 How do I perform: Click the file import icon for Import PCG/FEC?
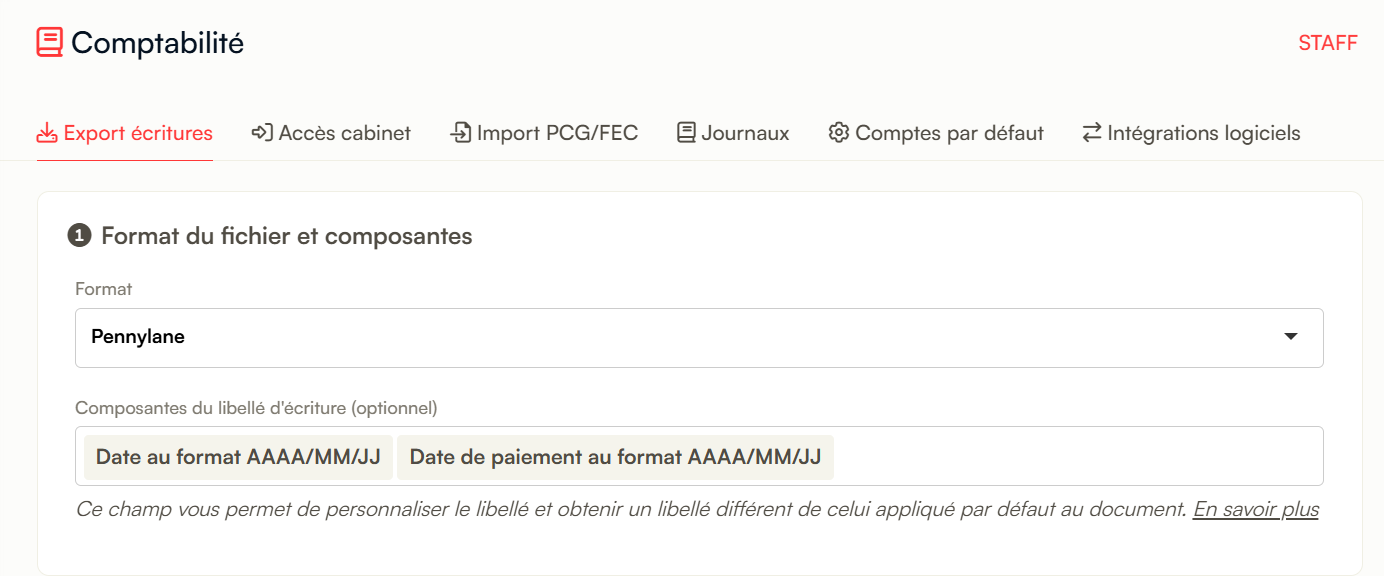[461, 133]
